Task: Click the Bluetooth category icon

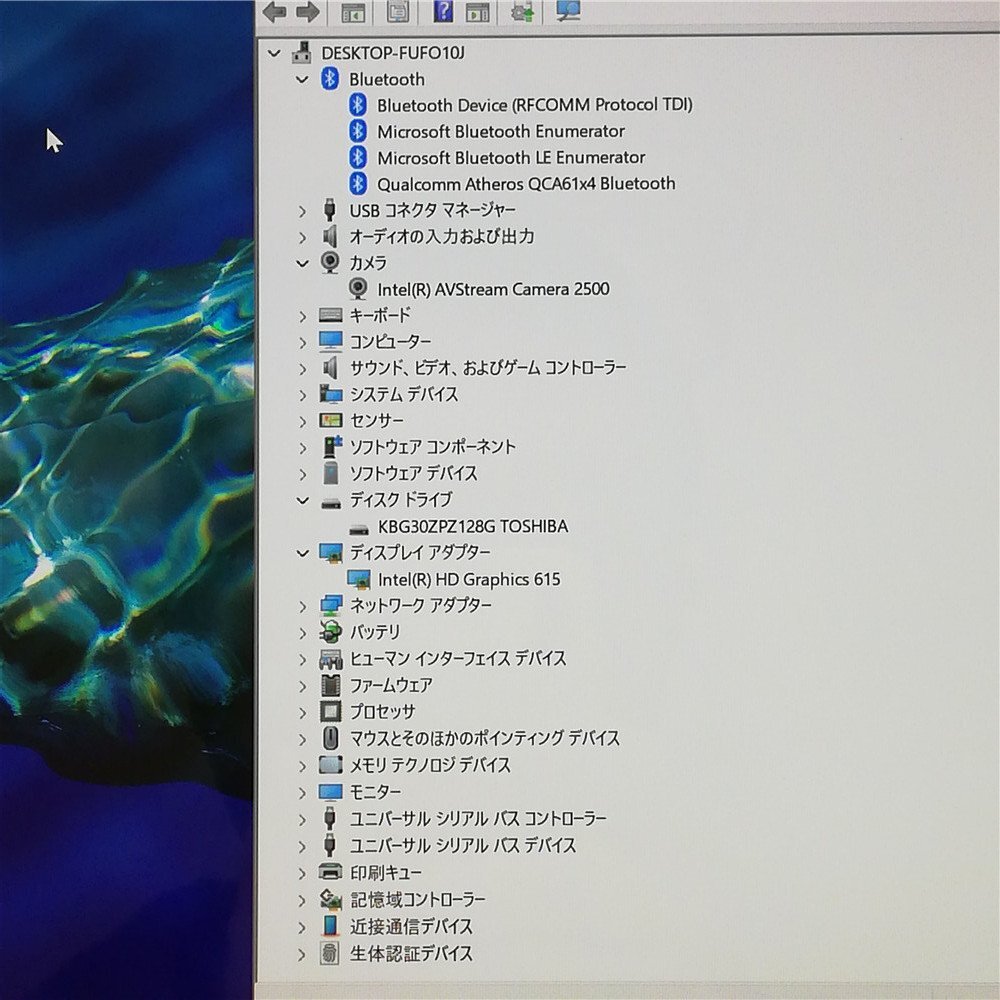Action: click(x=330, y=79)
